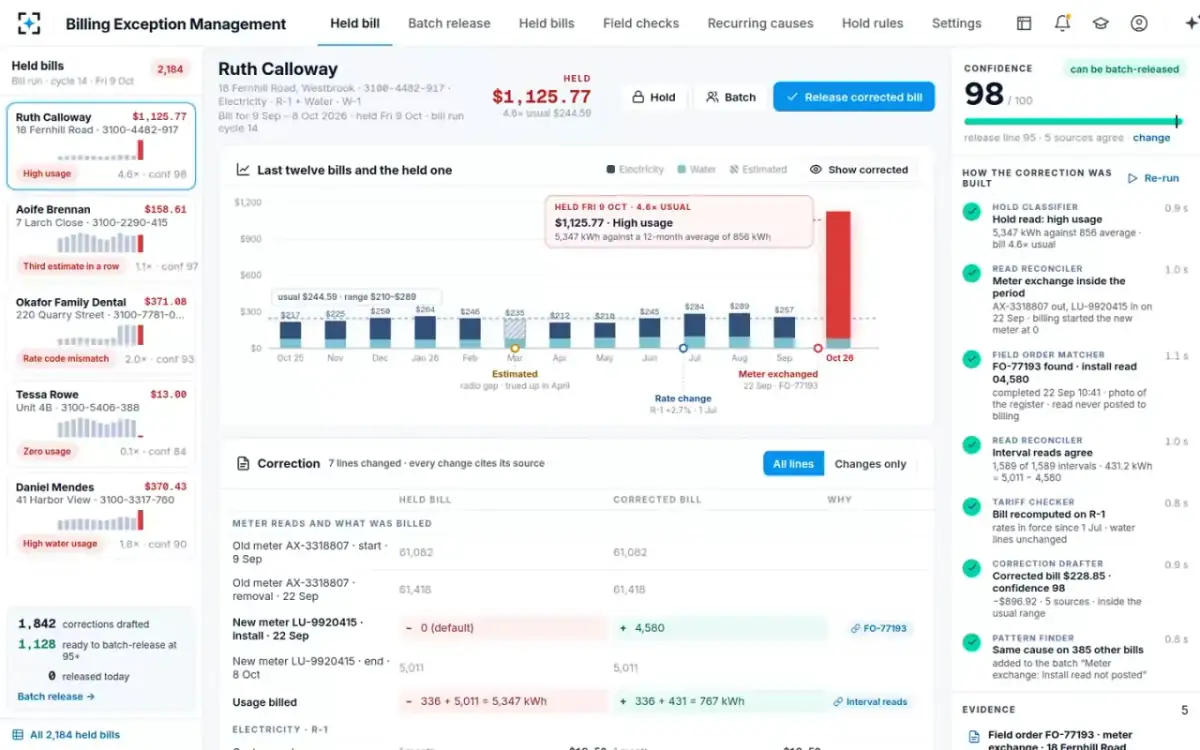1200x750 pixels.
Task: Click green check icon for Field Order Matcher
Action: tap(971, 360)
